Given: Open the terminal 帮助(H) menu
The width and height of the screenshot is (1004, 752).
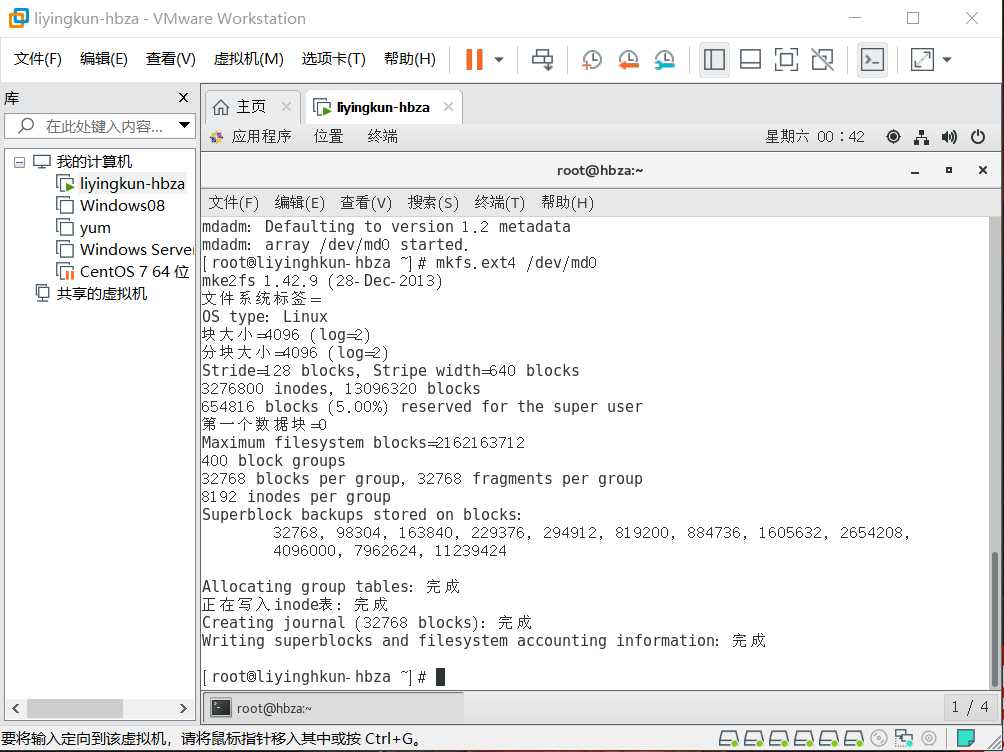Looking at the screenshot, I should pyautogui.click(x=567, y=203).
